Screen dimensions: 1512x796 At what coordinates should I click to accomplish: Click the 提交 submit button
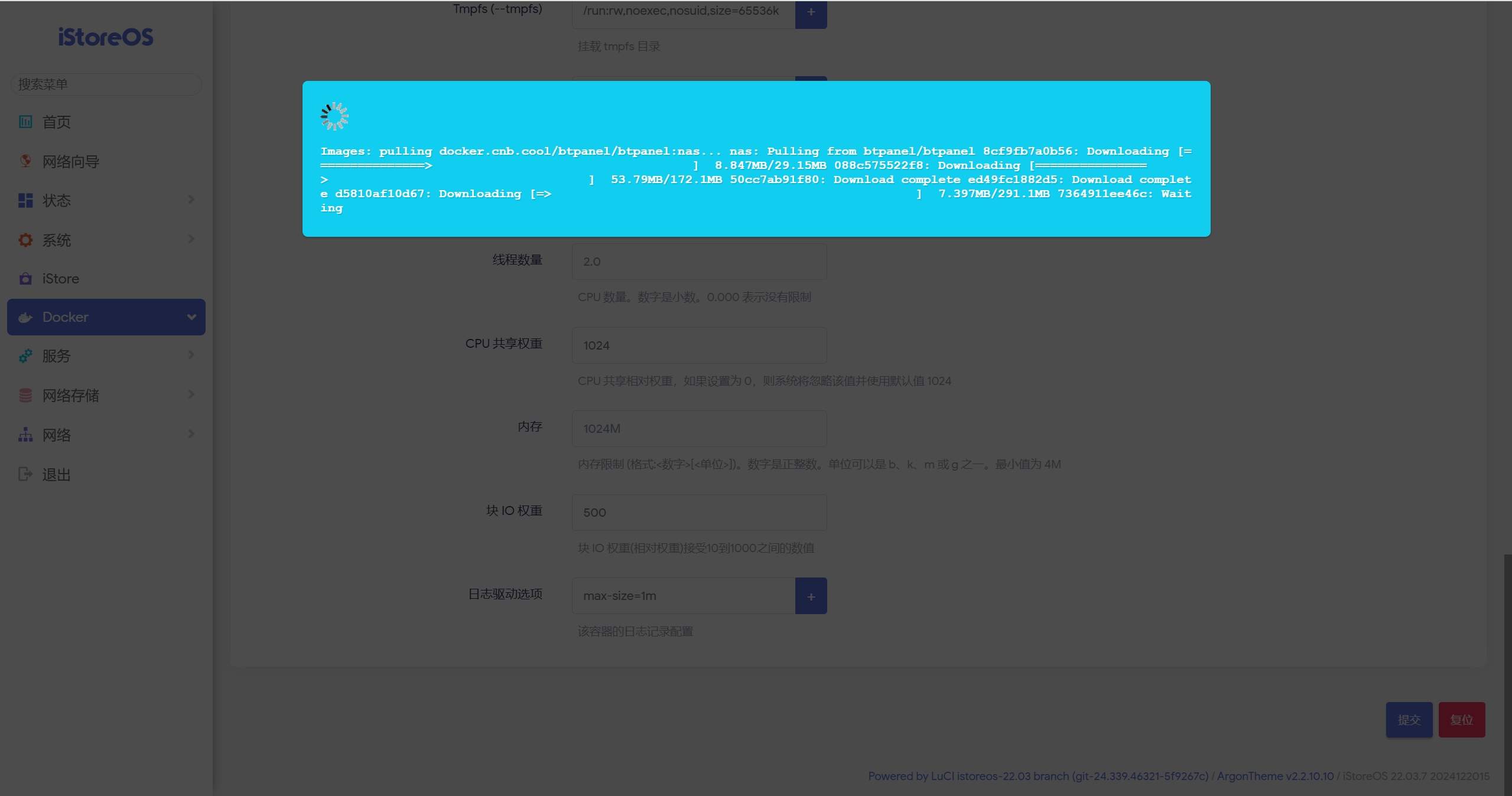[x=1409, y=719]
